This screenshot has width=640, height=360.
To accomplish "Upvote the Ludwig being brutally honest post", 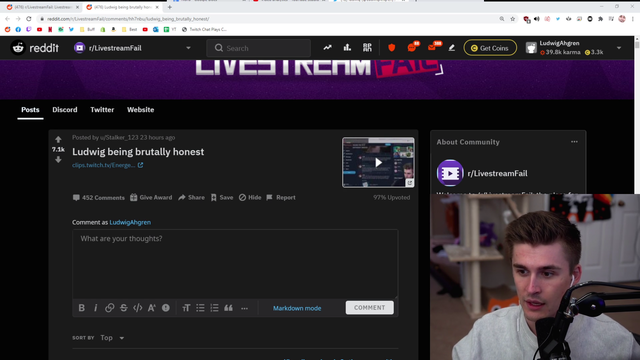I will [58, 140].
